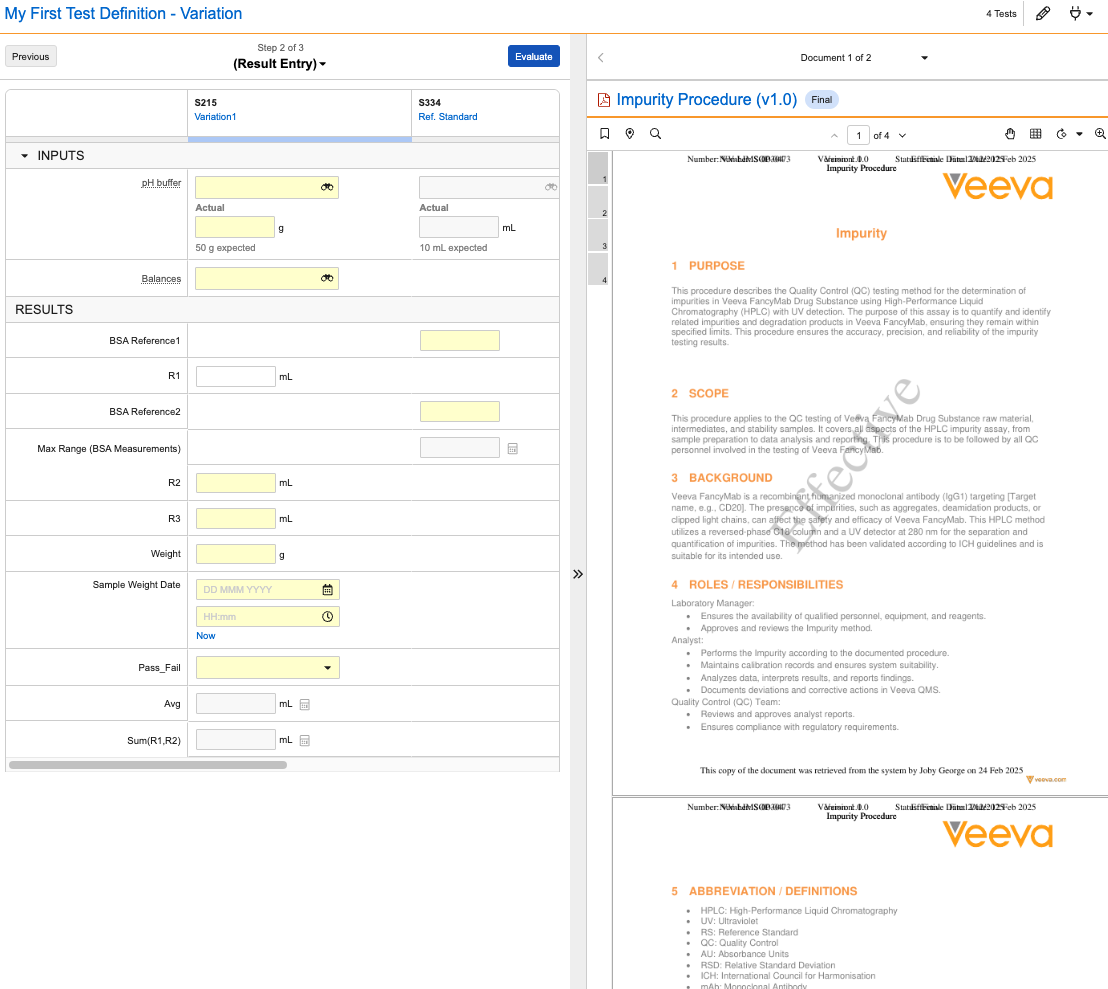Click the S215 Actual weight input field
1108x989 pixels.
click(235, 227)
